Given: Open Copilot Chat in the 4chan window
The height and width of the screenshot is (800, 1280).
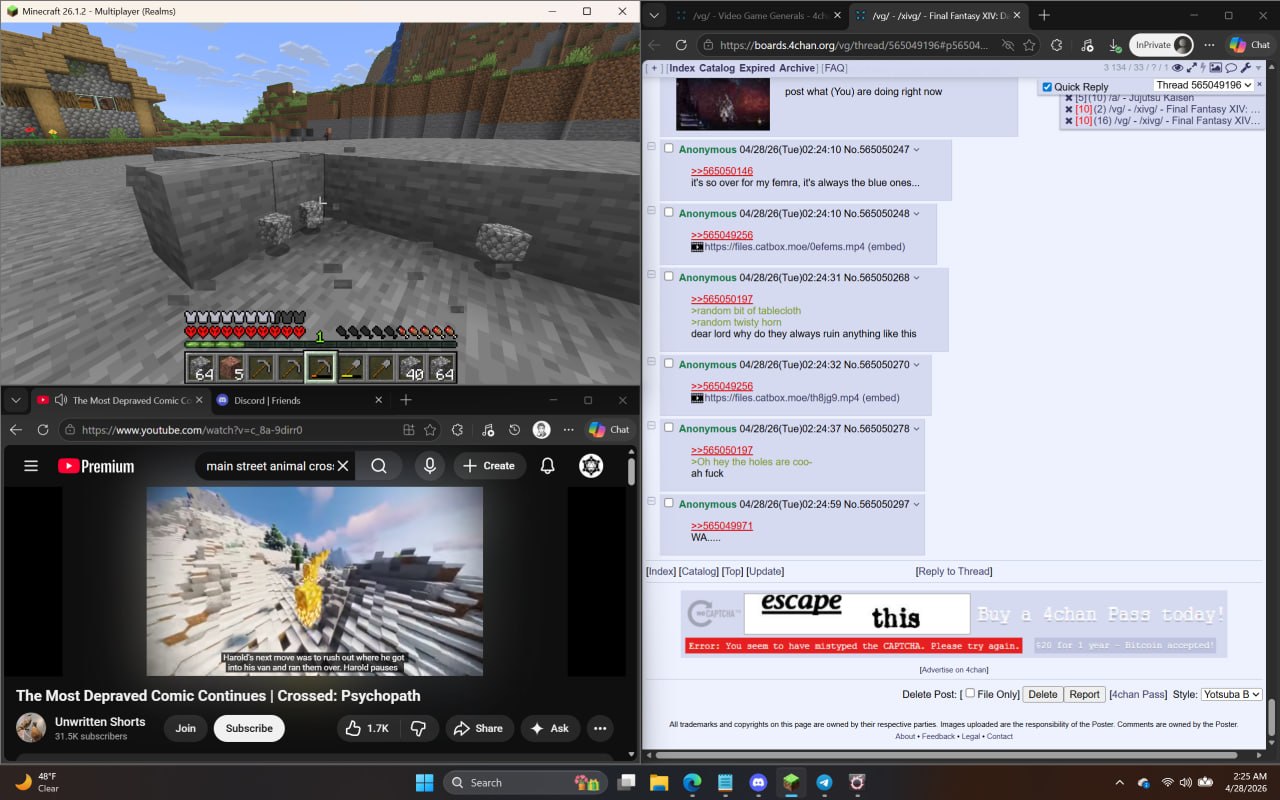Looking at the screenshot, I should [1250, 45].
